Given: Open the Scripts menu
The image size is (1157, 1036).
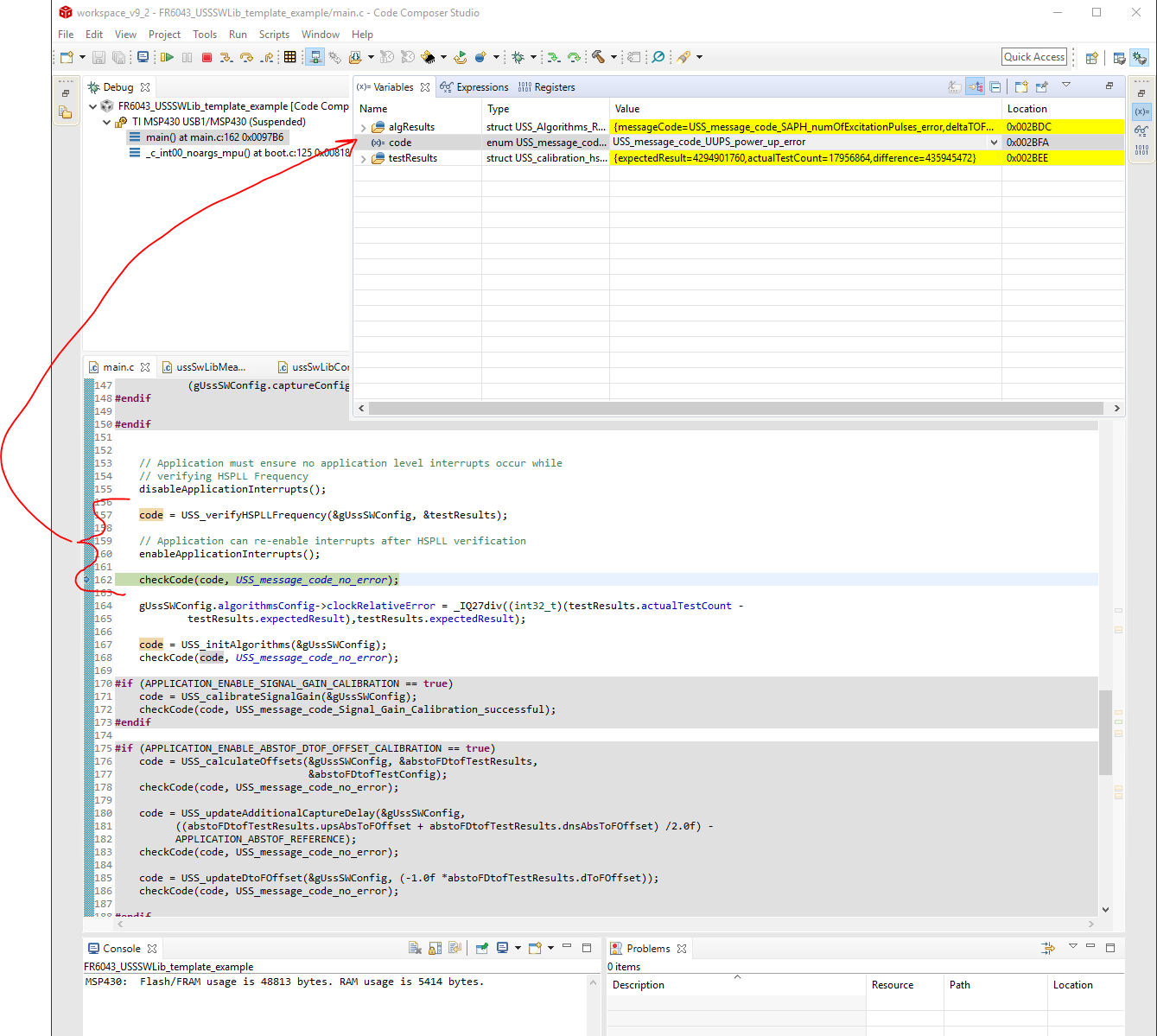Looking at the screenshot, I should 274,35.
